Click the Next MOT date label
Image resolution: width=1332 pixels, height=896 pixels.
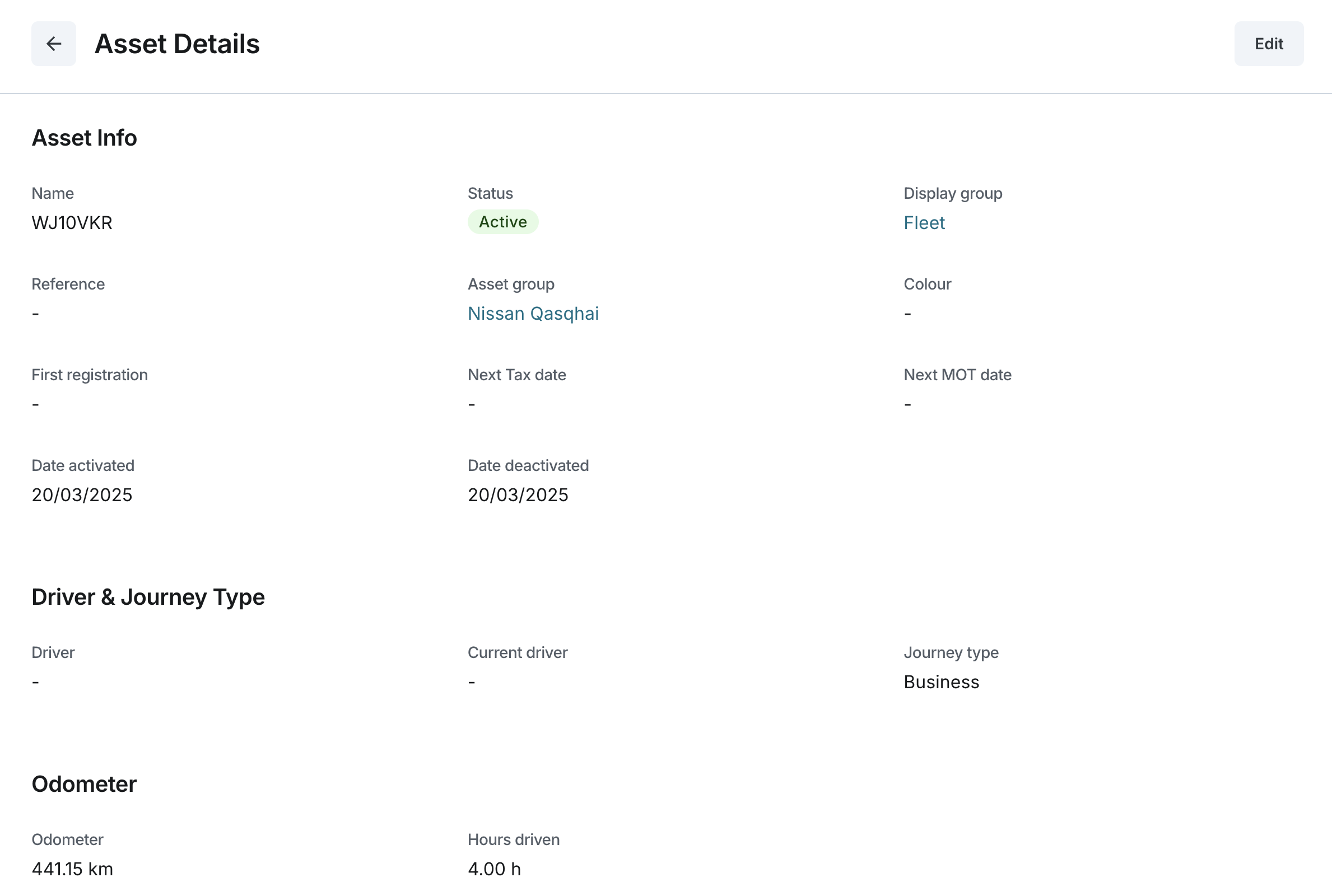pos(957,375)
